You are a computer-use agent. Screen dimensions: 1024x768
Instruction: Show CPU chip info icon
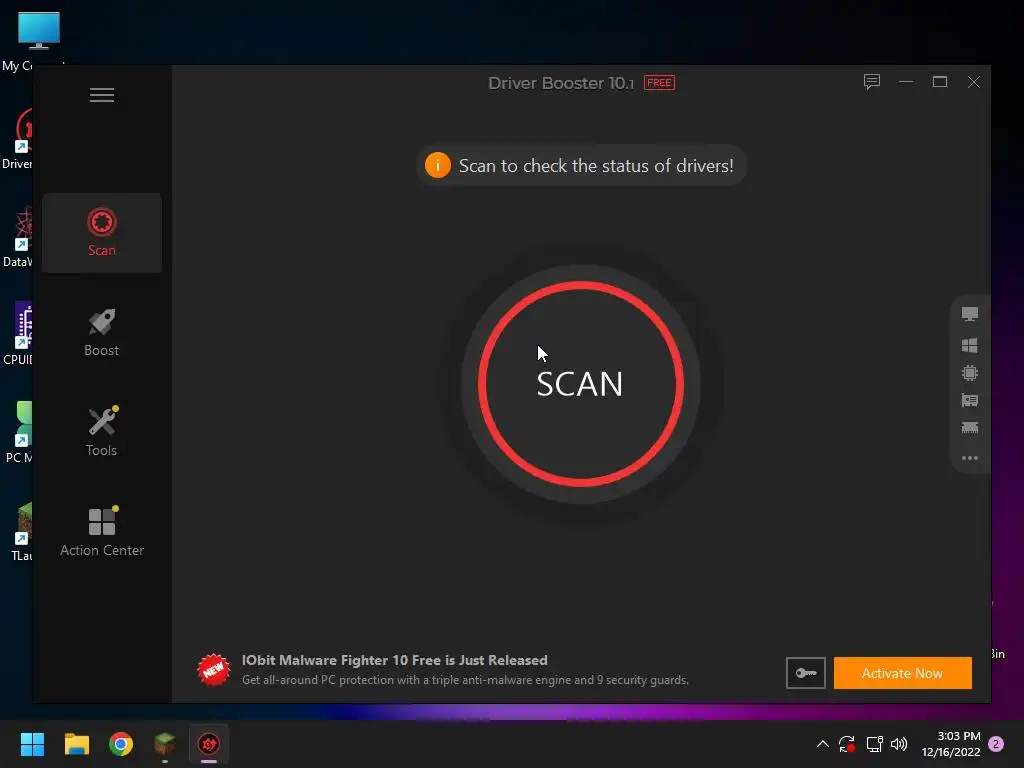tap(970, 373)
